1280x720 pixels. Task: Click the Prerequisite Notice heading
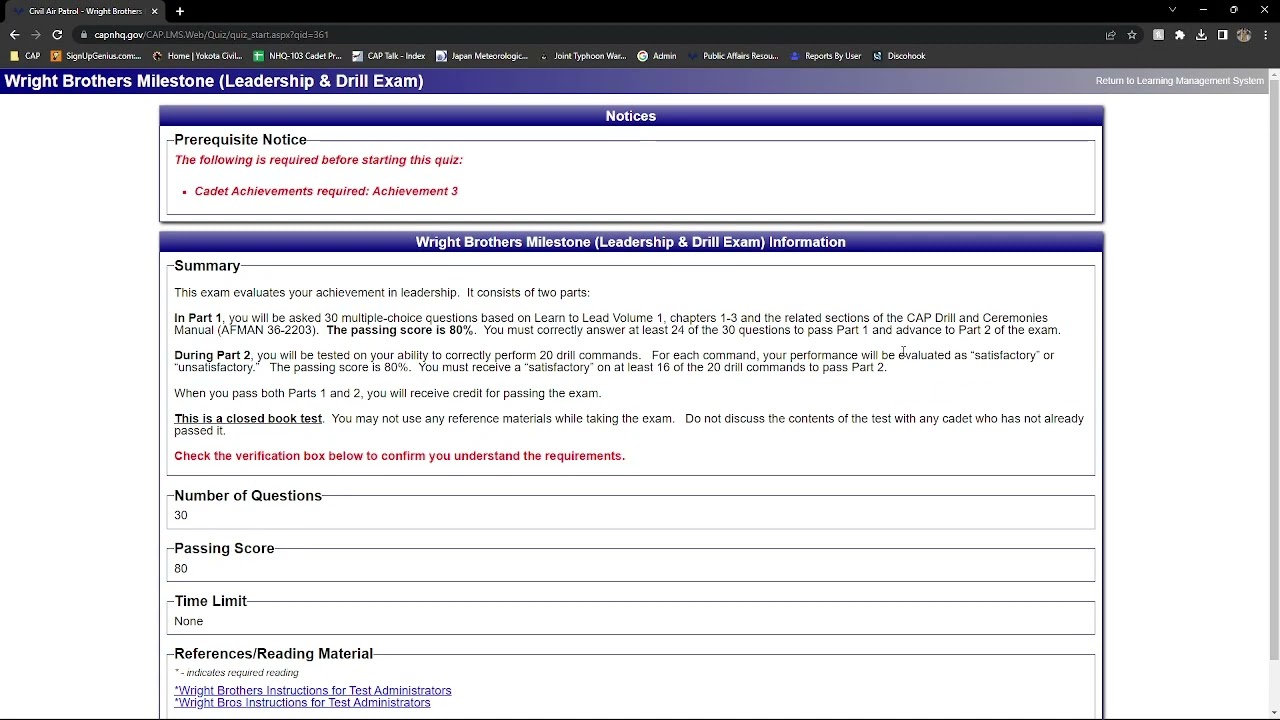[x=240, y=140]
